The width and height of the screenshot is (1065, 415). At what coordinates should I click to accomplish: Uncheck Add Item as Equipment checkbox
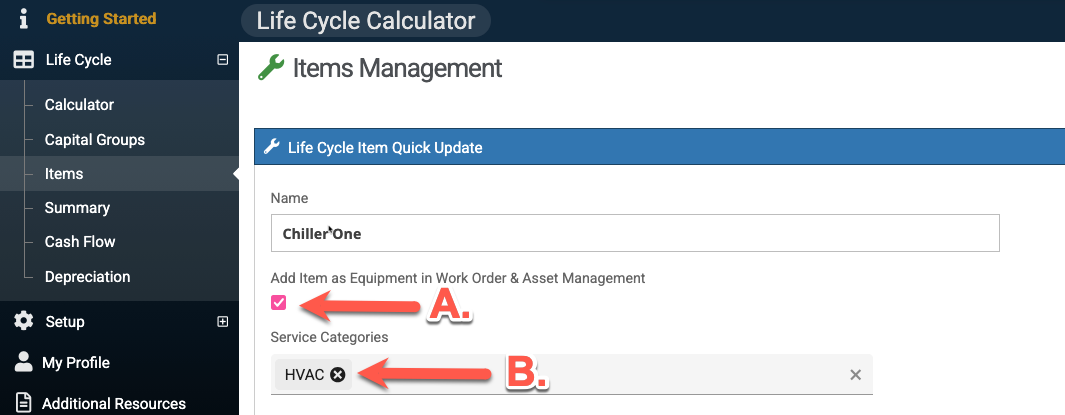279,303
